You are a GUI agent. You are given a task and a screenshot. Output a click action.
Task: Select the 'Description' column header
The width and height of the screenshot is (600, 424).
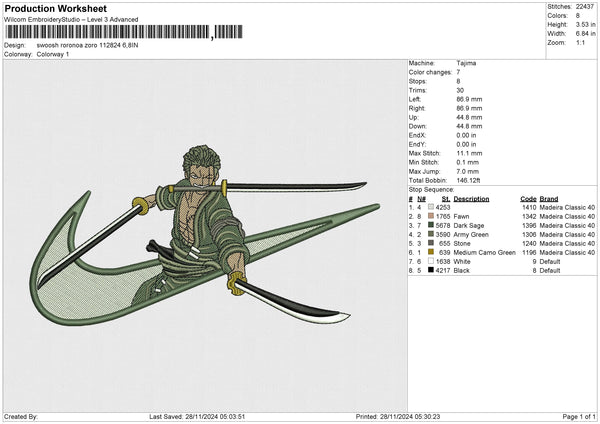(471, 199)
